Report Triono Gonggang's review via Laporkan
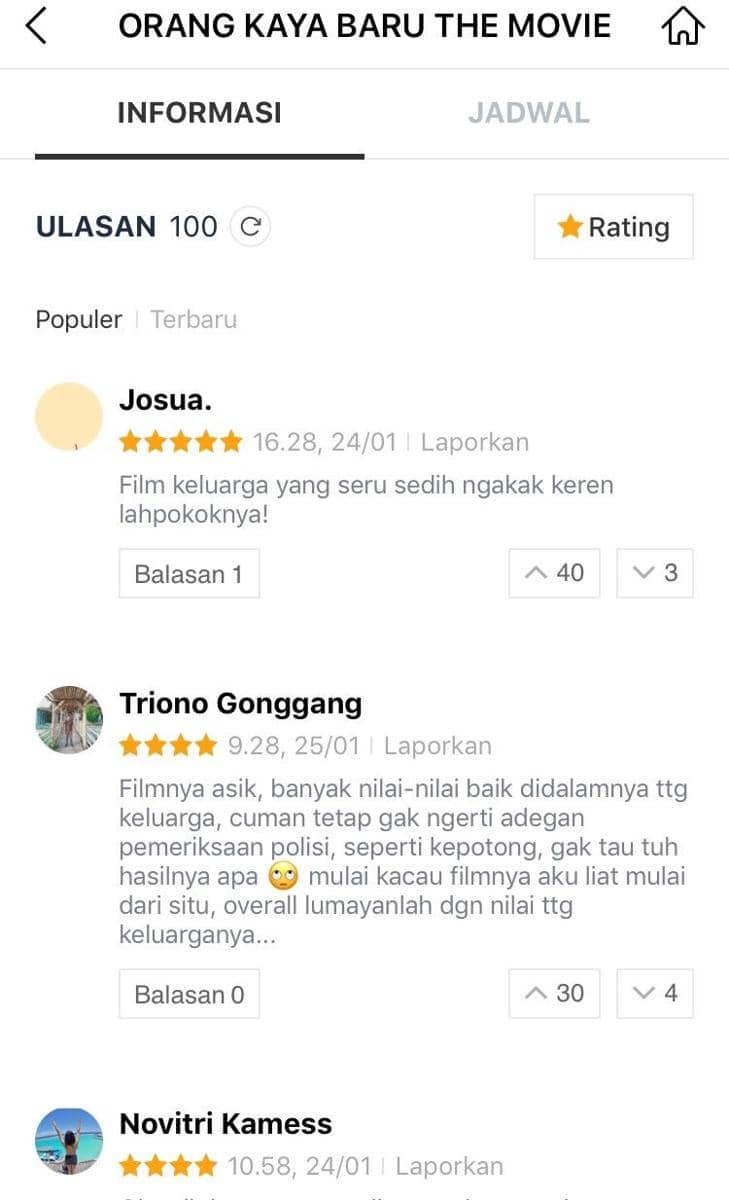Image resolution: width=729 pixels, height=1200 pixels. pyautogui.click(x=437, y=746)
